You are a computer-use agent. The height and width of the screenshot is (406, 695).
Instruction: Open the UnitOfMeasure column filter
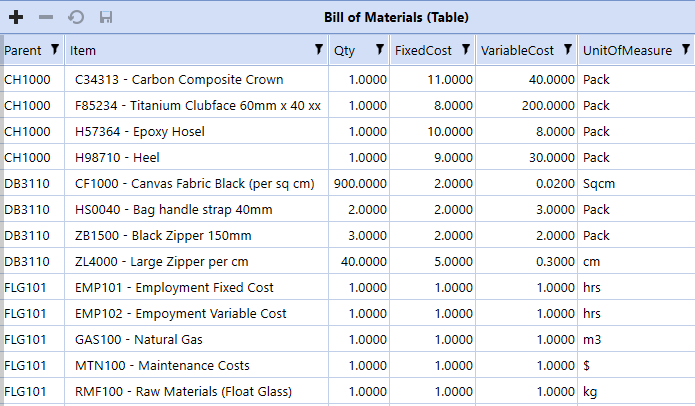pyautogui.click(x=686, y=49)
